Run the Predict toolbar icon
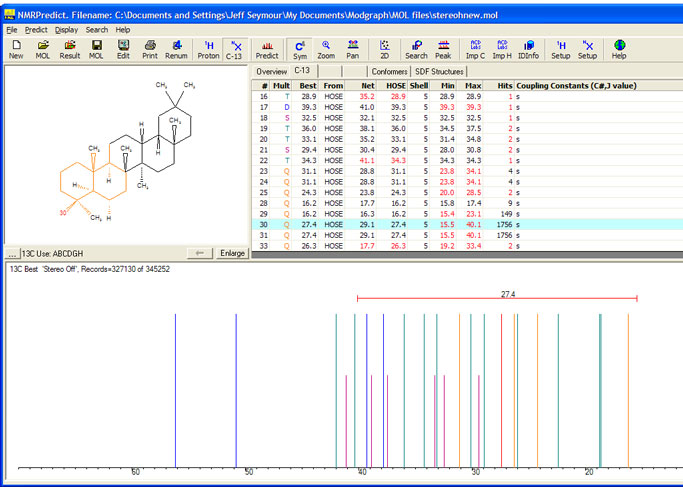 pos(267,49)
